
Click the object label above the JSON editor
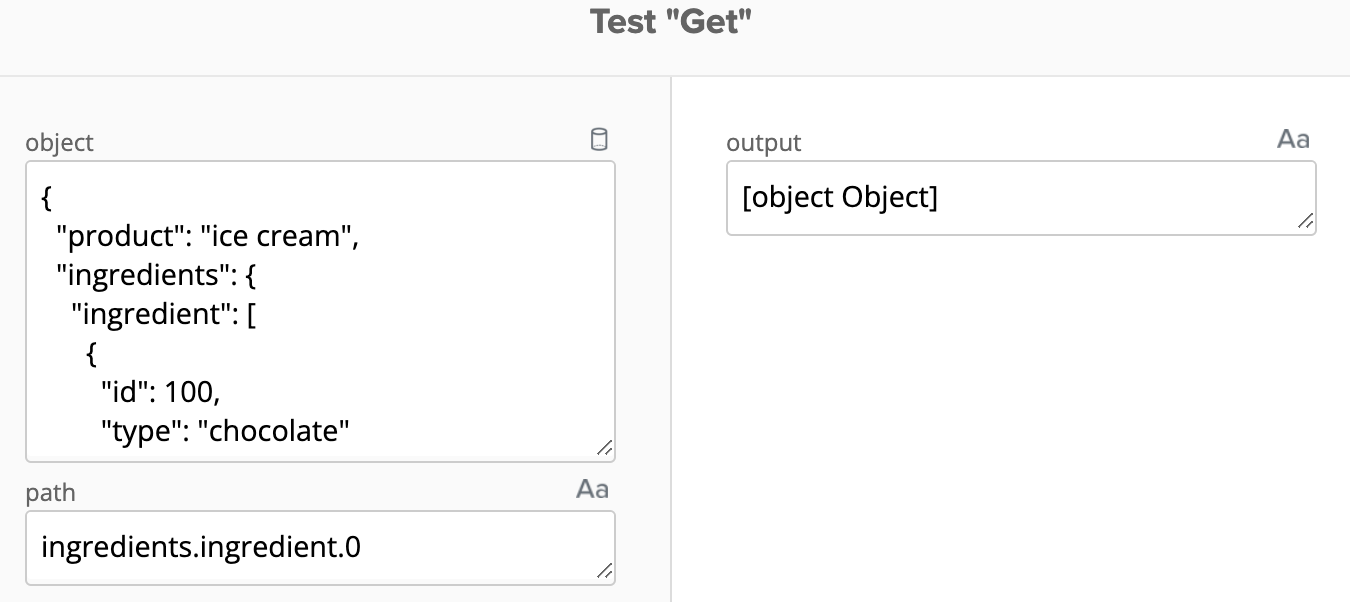(59, 143)
